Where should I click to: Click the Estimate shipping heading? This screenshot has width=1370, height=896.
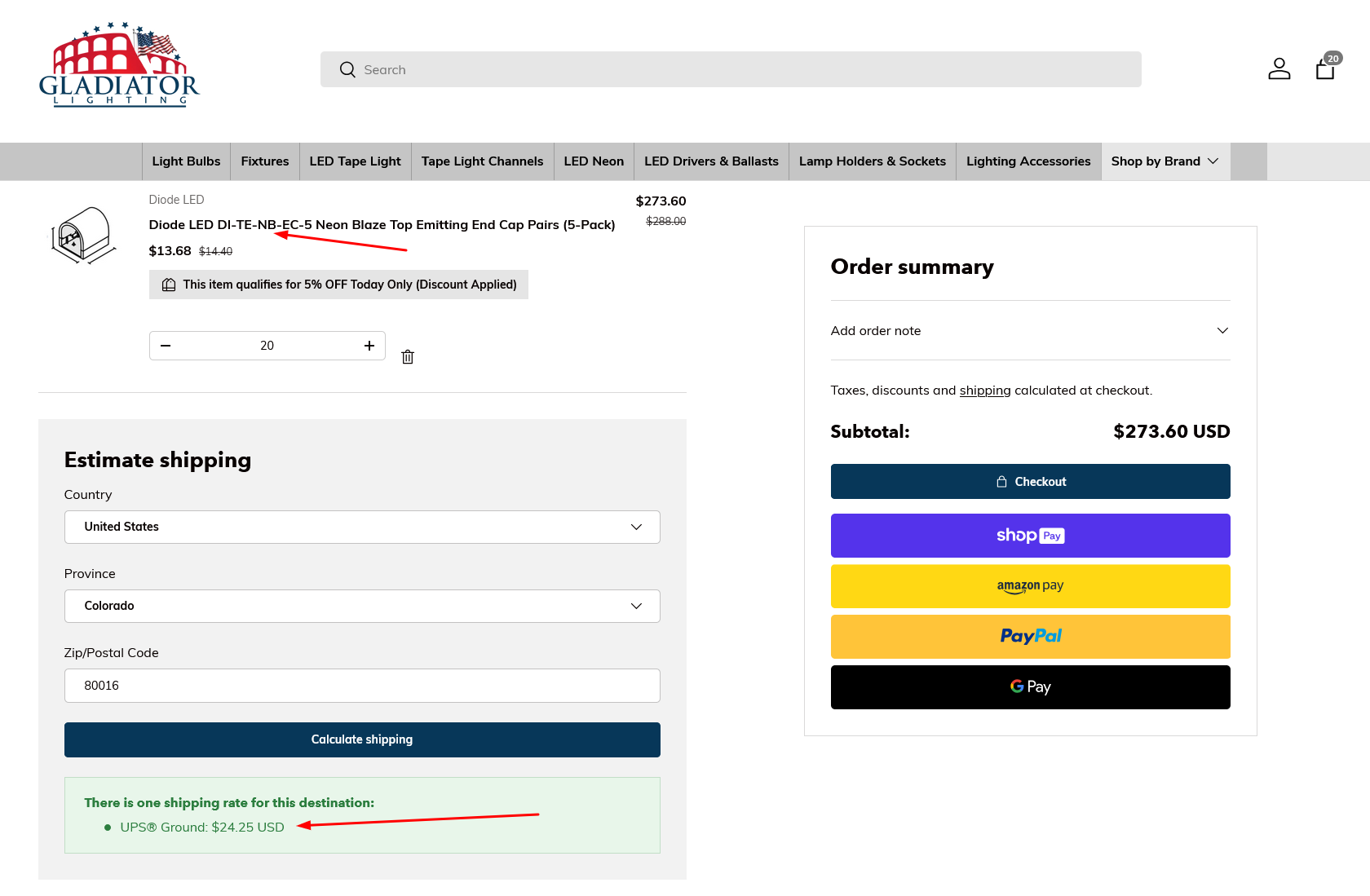tap(157, 461)
